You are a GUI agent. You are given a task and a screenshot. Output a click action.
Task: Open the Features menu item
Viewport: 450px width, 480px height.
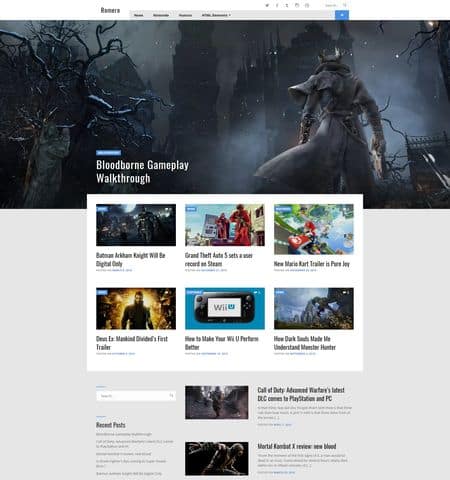185,15
